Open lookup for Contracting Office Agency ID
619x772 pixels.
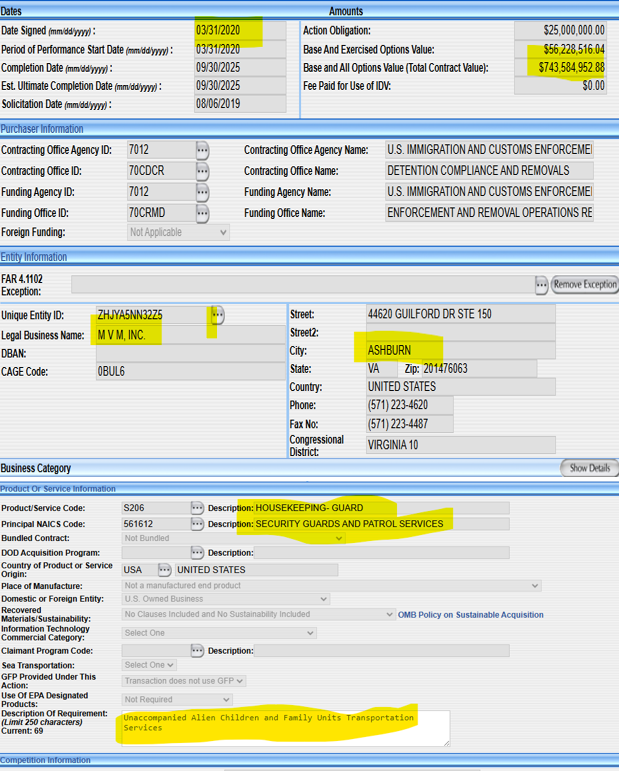(202, 150)
